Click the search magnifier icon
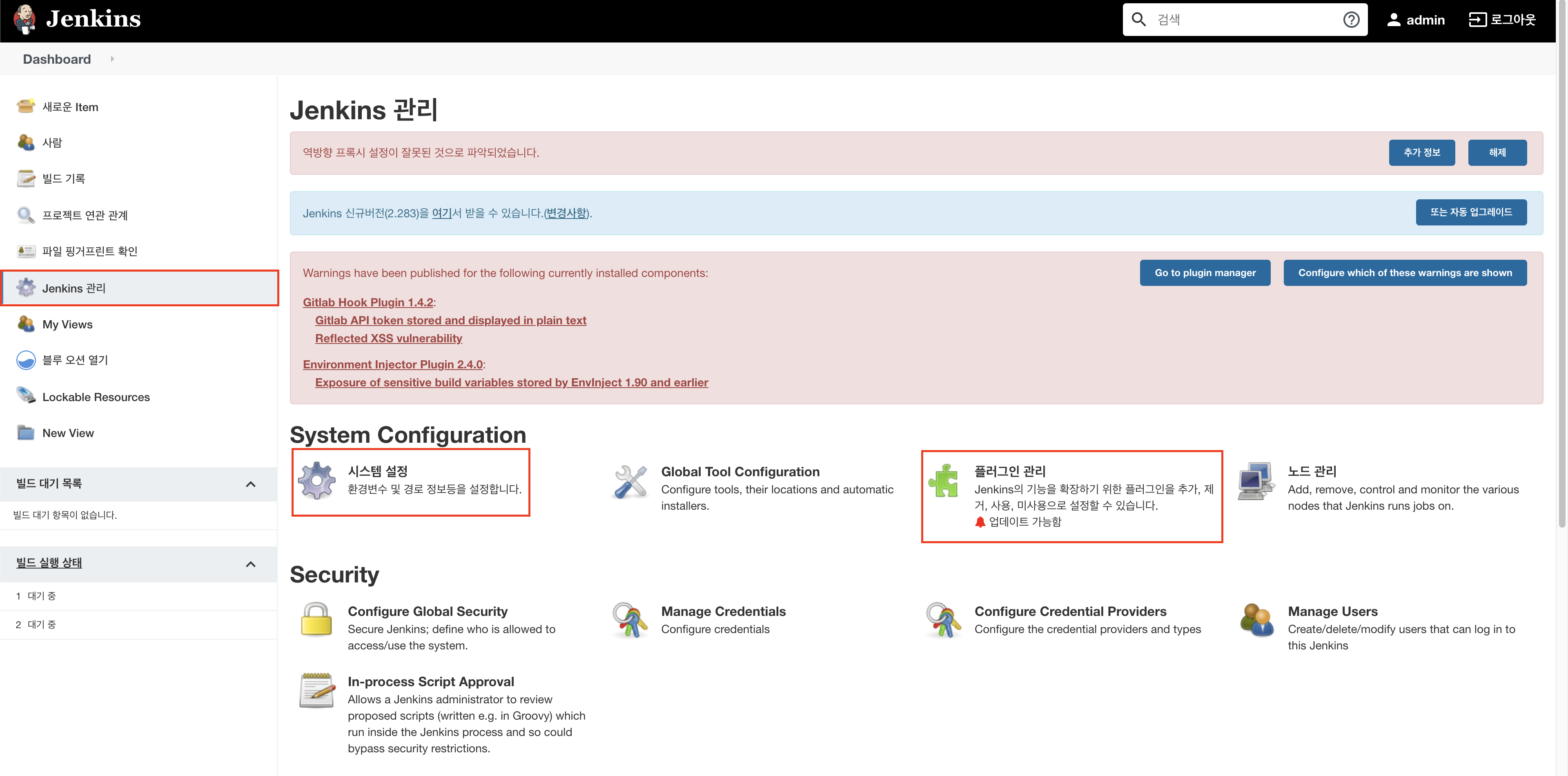The height and width of the screenshot is (776, 1568). click(1138, 20)
